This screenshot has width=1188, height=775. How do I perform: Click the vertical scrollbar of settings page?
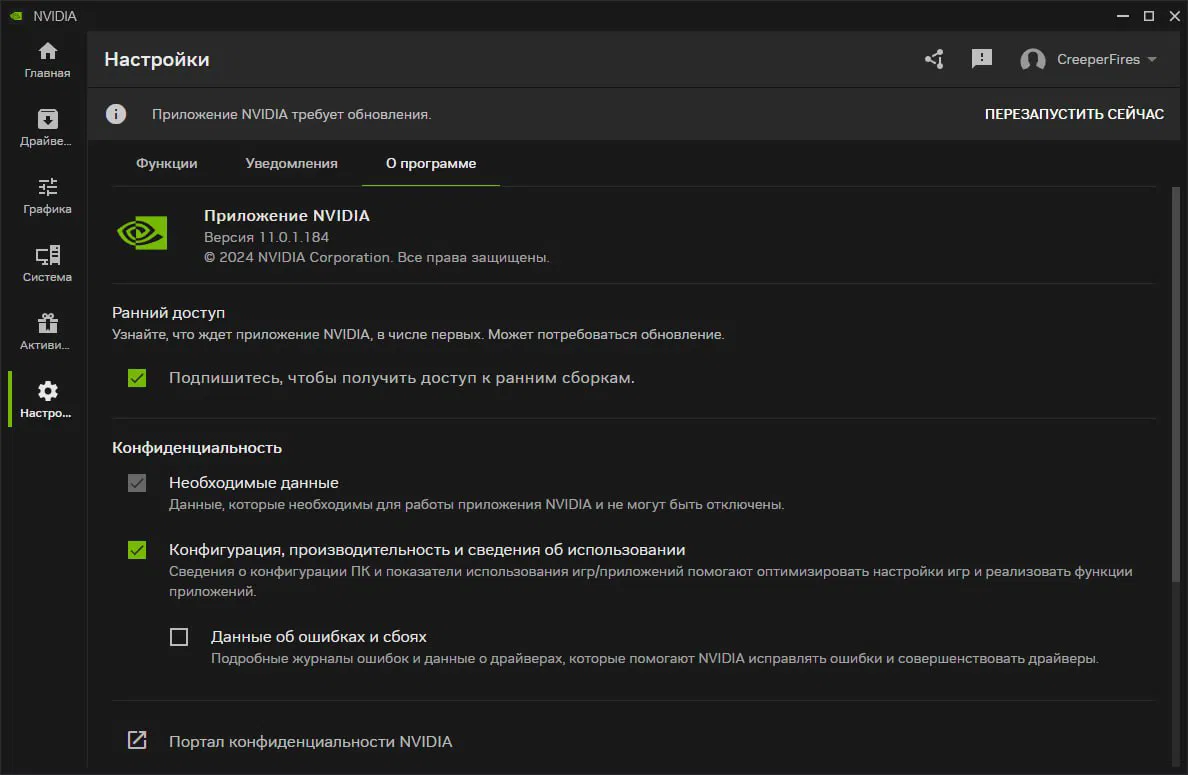point(1176,385)
